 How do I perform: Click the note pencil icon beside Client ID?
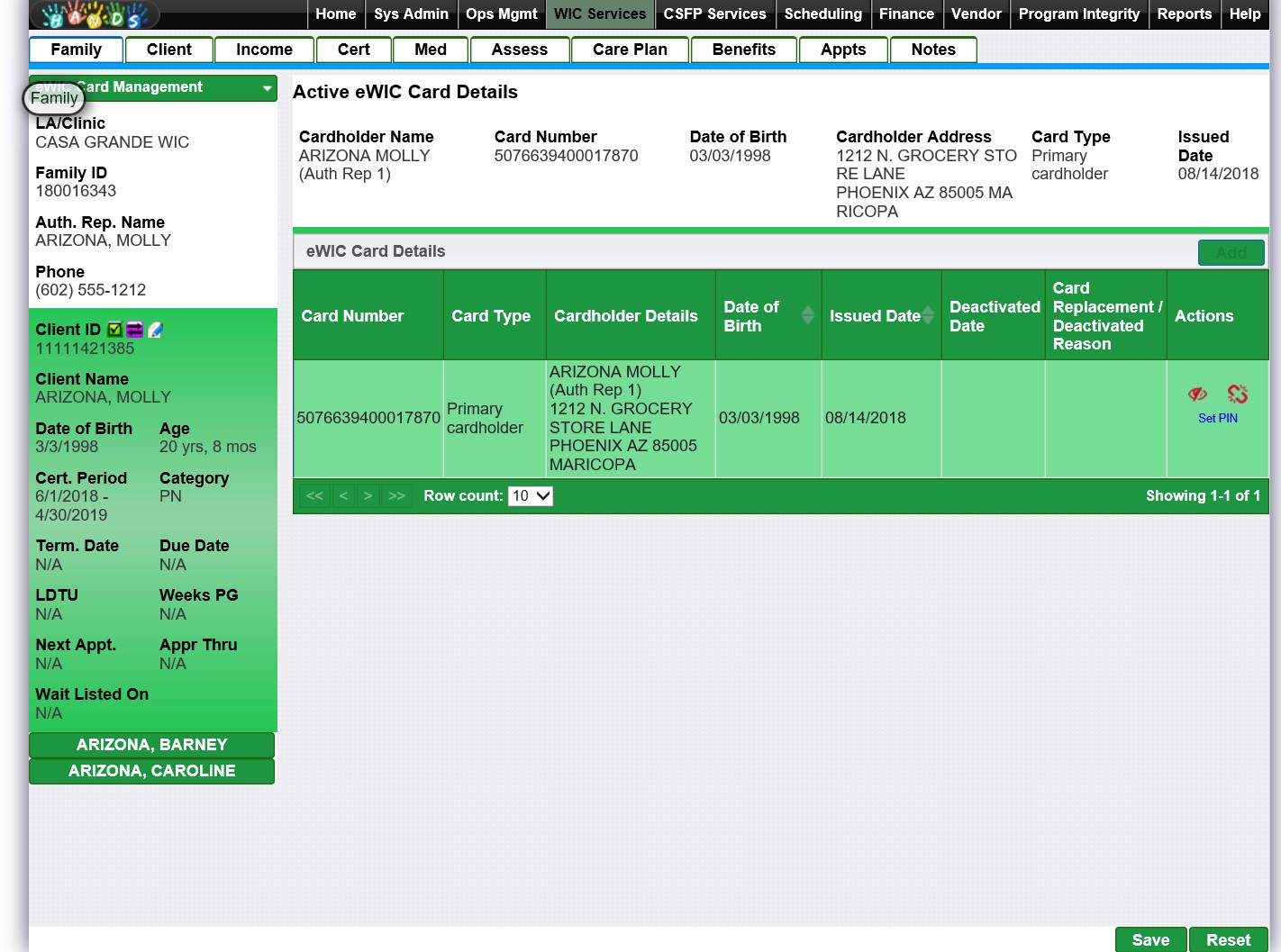[x=155, y=330]
